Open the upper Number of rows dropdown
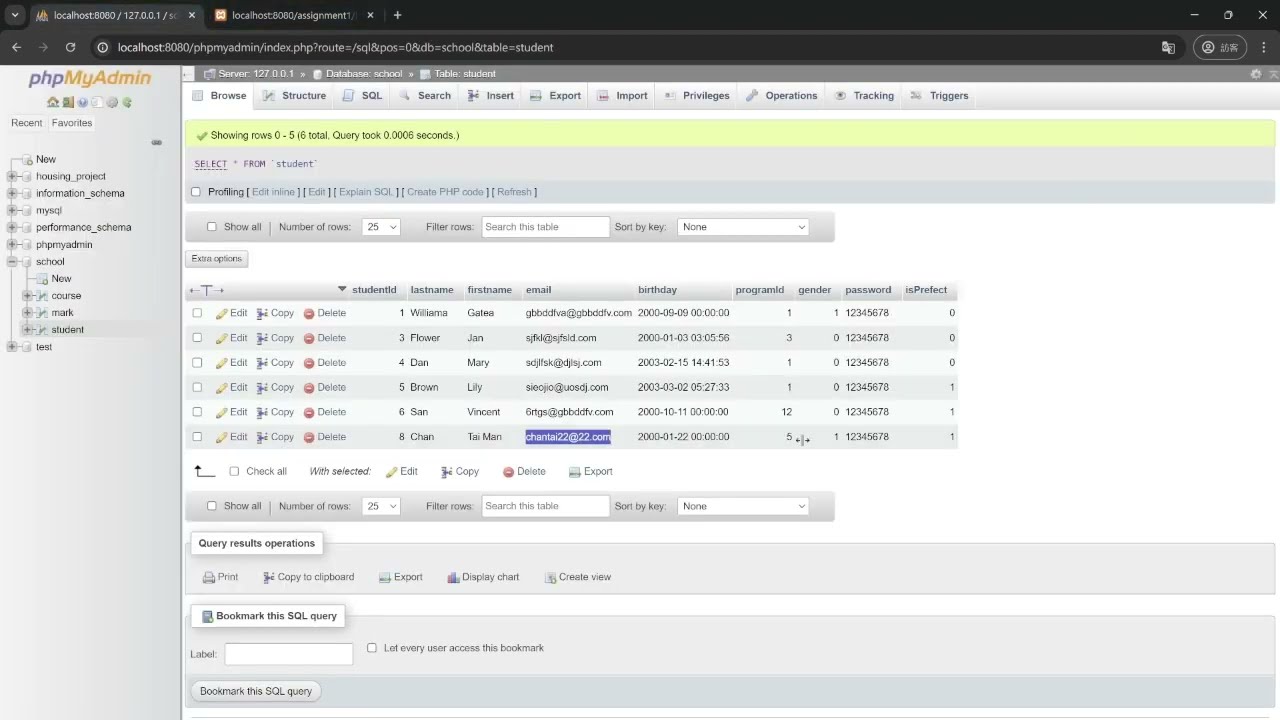The height and width of the screenshot is (720, 1280). pos(380,227)
